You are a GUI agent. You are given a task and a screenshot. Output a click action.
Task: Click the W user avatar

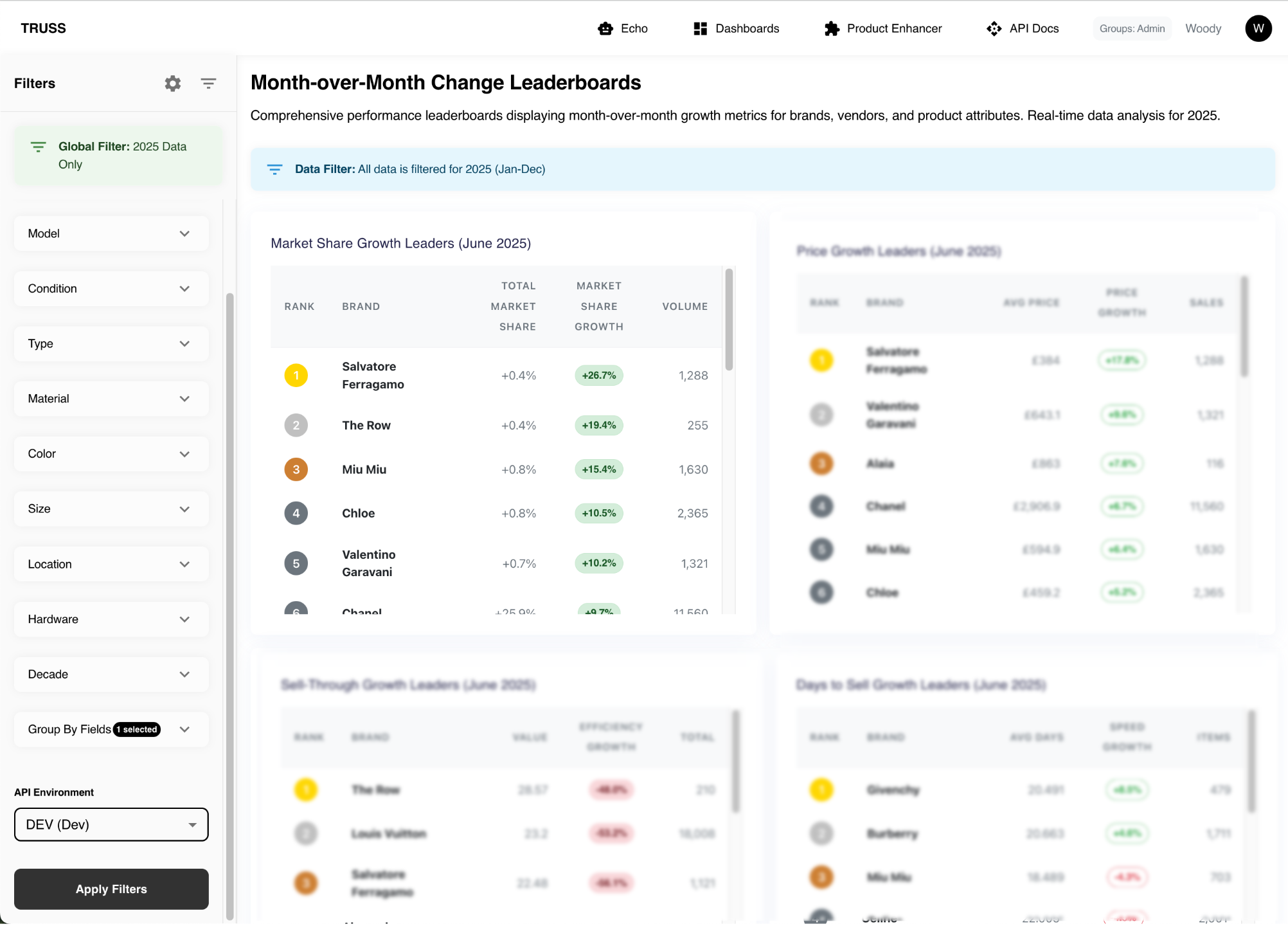(x=1258, y=28)
